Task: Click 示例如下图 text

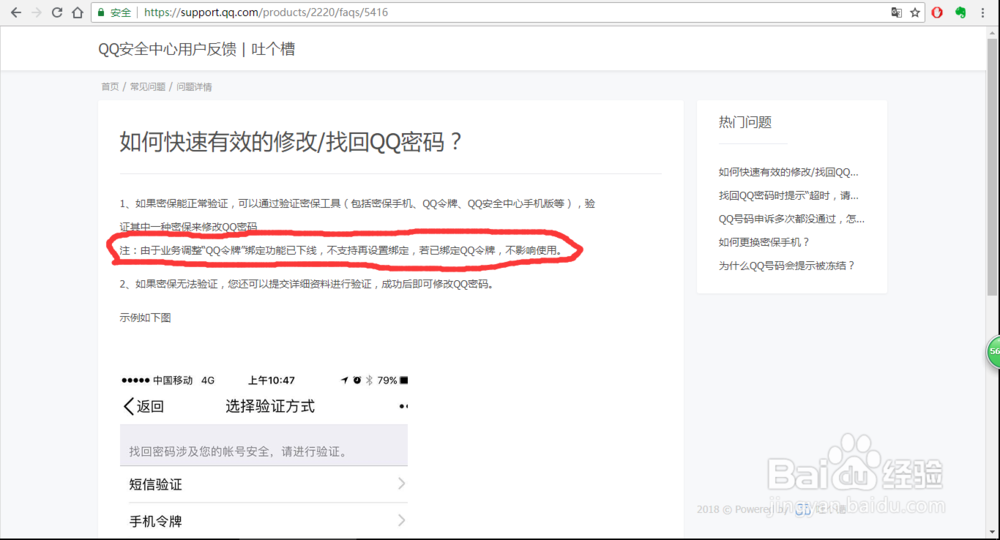Action: coord(145,317)
